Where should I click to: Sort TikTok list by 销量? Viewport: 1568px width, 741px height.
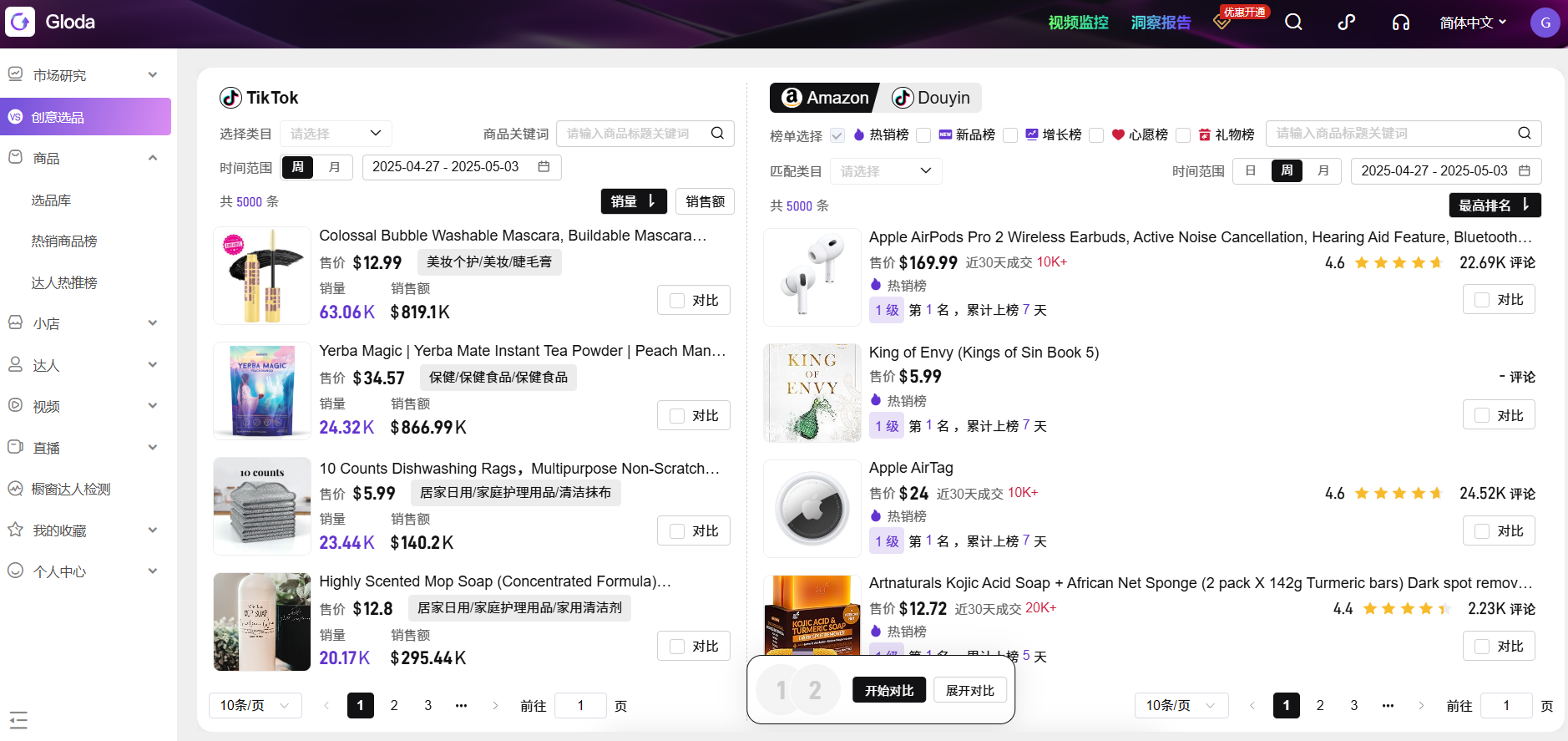click(x=634, y=201)
